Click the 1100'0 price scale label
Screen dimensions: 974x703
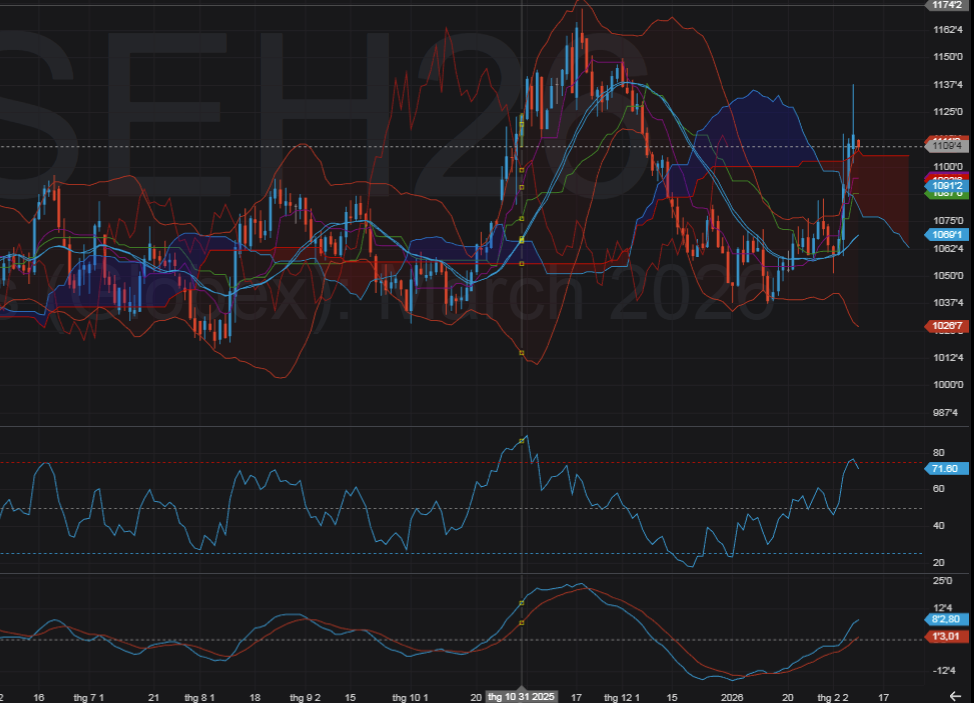click(x=947, y=166)
